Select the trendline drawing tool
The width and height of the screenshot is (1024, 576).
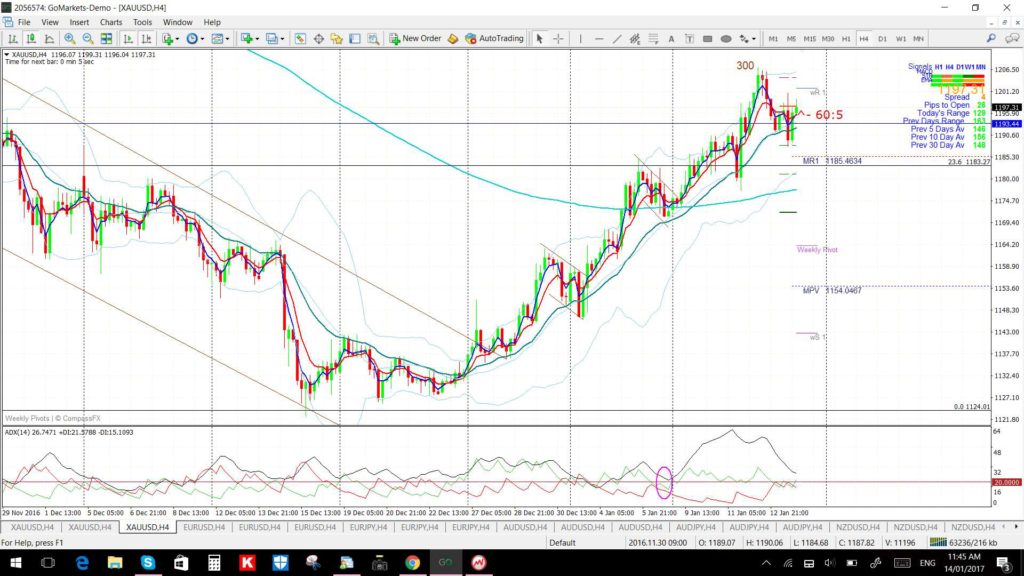coord(616,39)
